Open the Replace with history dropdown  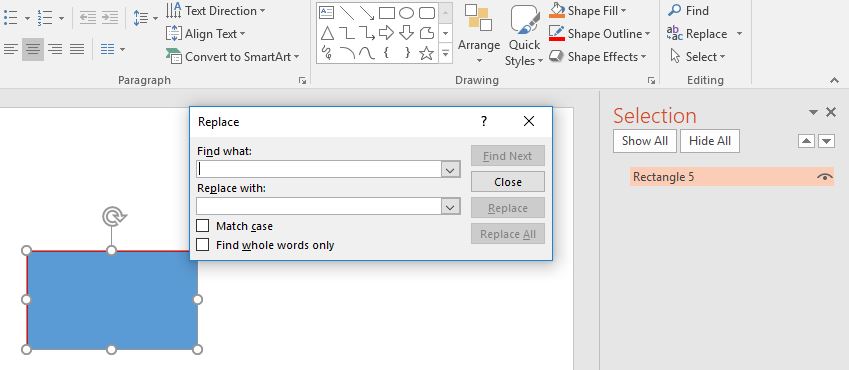click(450, 206)
